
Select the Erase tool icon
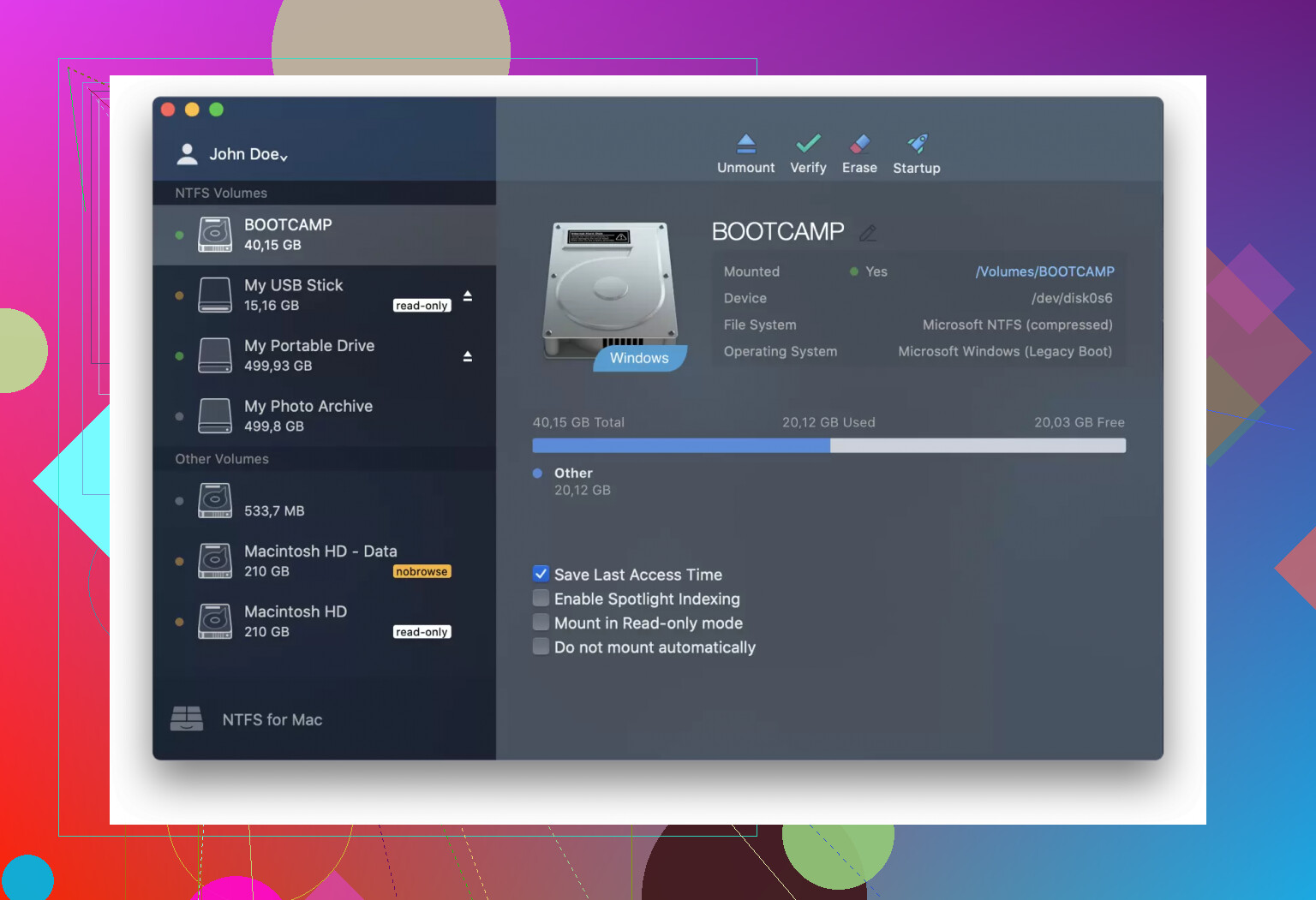859,144
